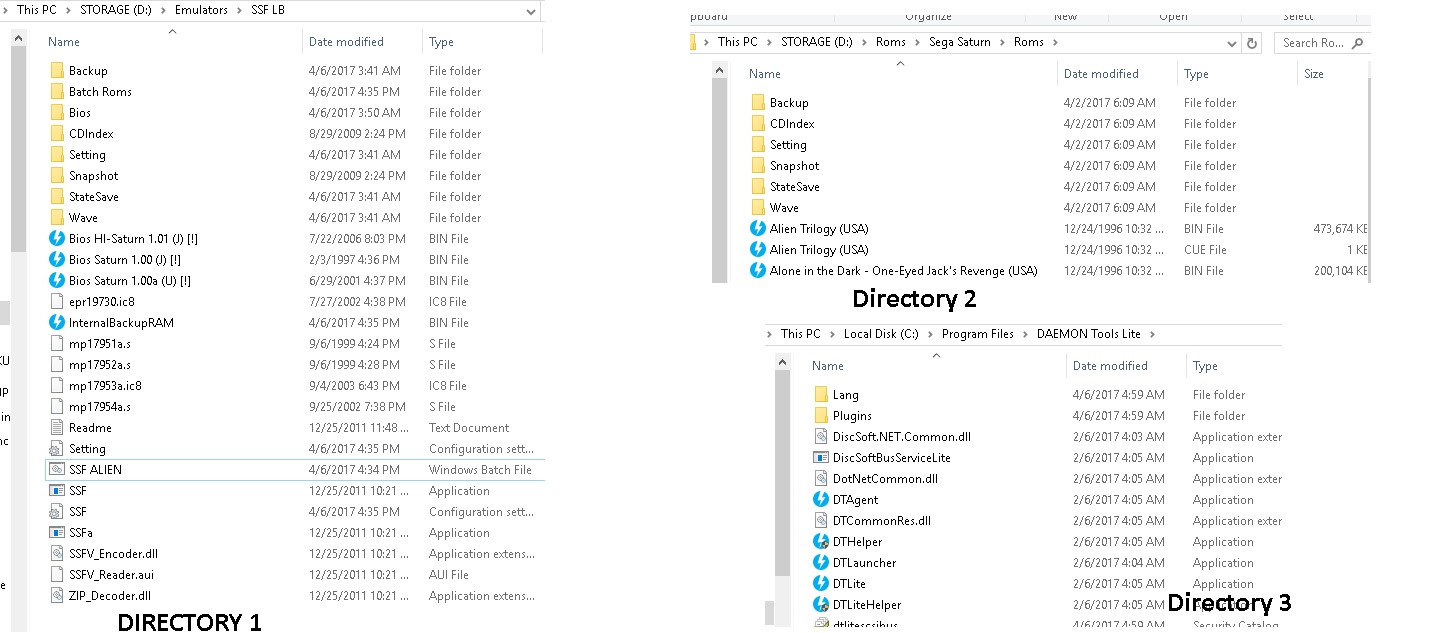Click the epr19730.ic8 file icon
This screenshot has height=633, width=1444.
click(x=57, y=302)
